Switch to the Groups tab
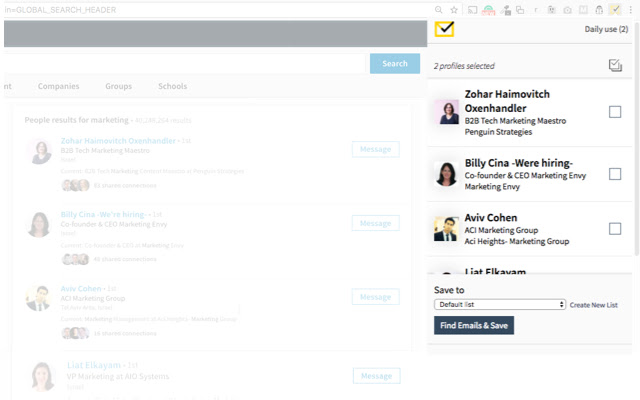 118,86
